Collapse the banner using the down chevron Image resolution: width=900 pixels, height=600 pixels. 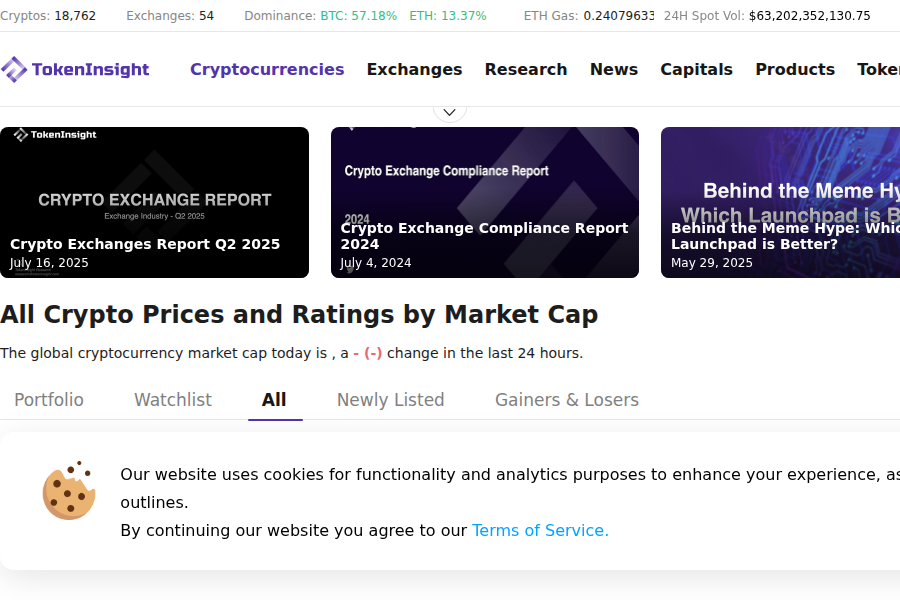click(x=449, y=110)
